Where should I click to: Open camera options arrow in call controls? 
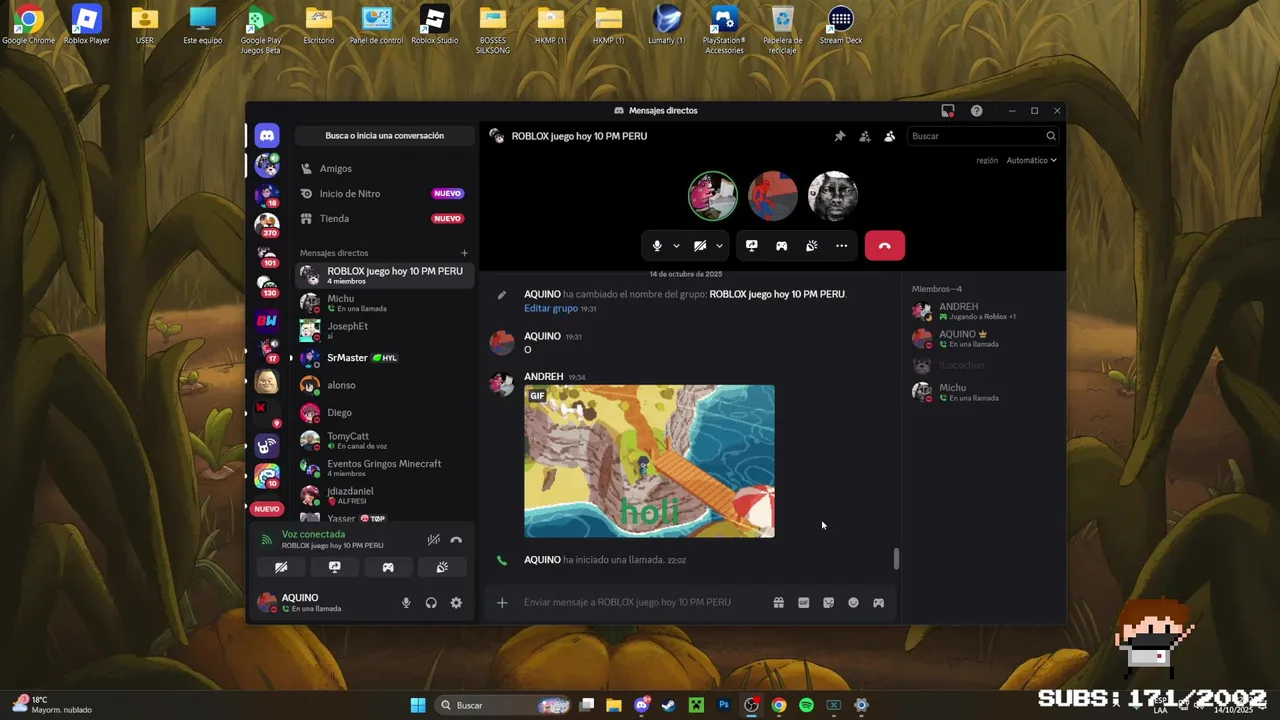click(719, 246)
